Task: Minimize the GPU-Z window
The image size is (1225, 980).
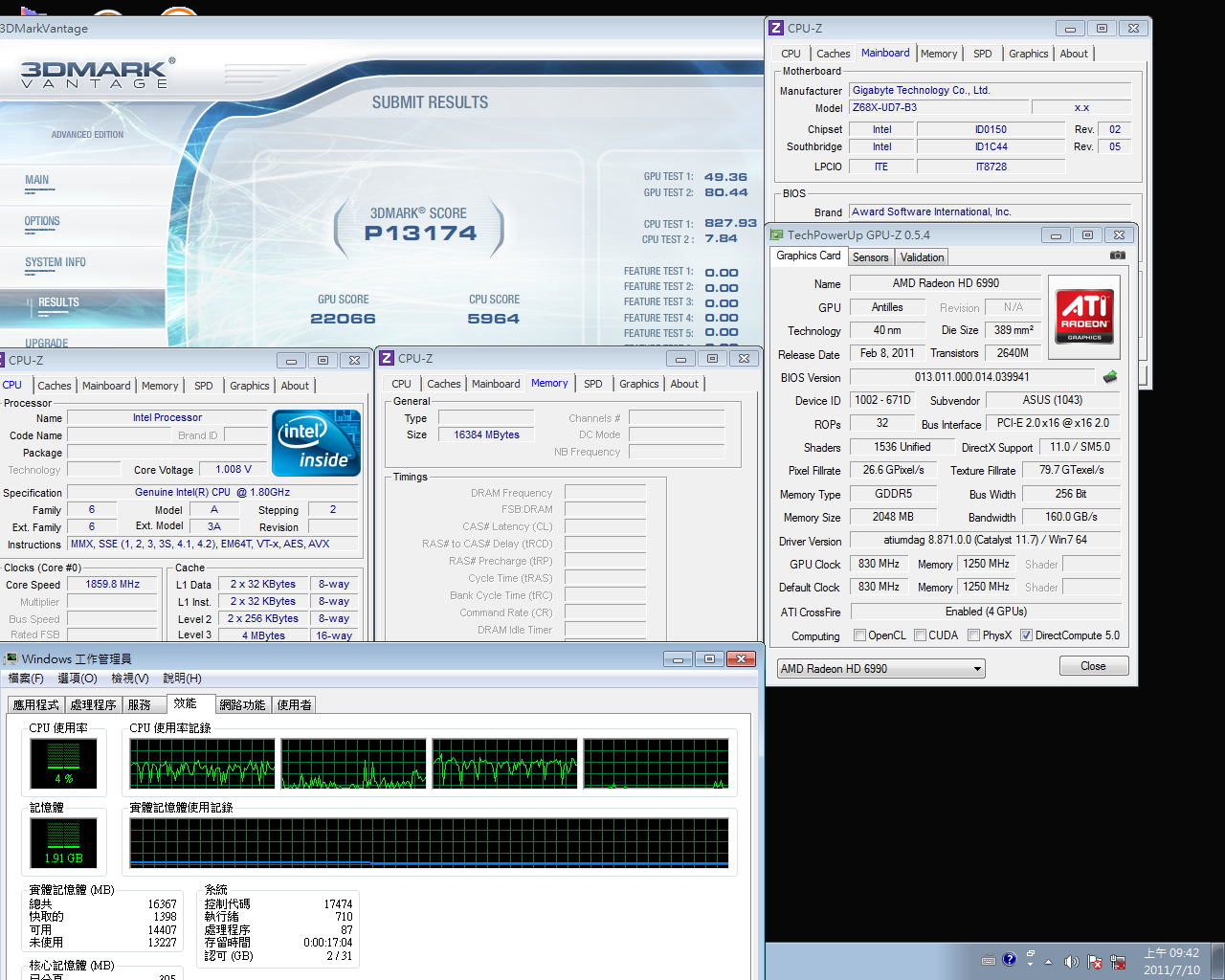Action: tap(1056, 234)
